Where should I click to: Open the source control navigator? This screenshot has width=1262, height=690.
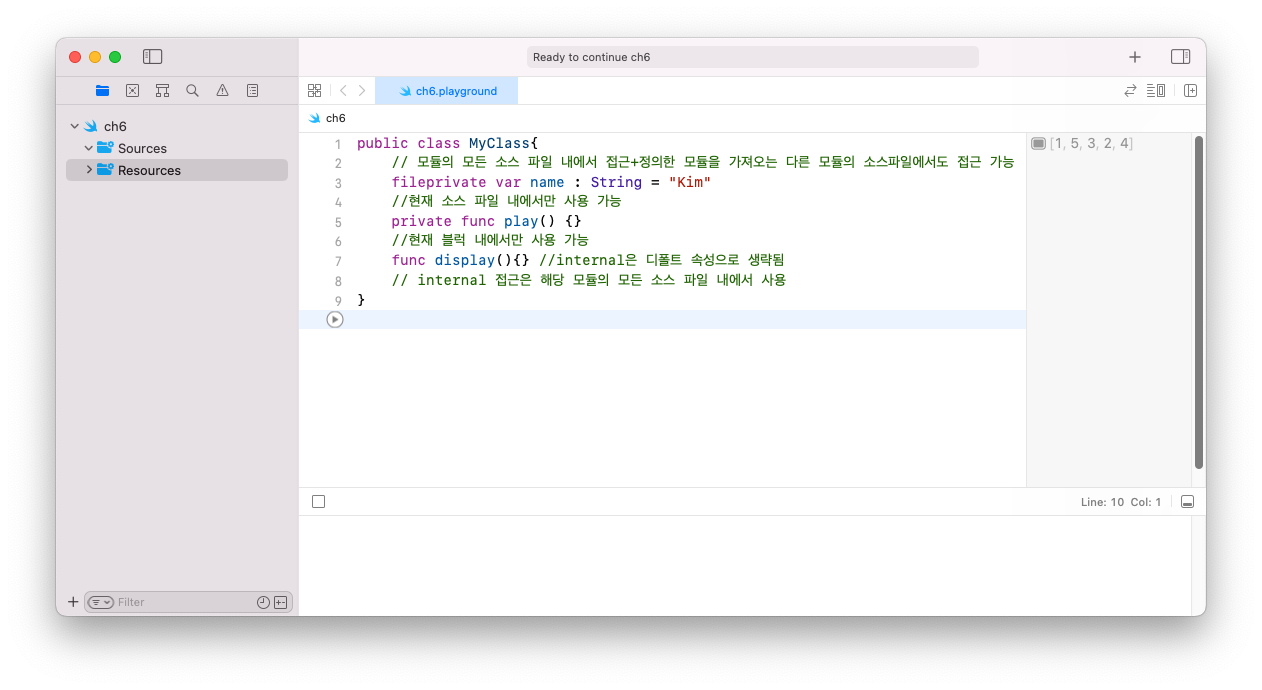click(x=132, y=90)
